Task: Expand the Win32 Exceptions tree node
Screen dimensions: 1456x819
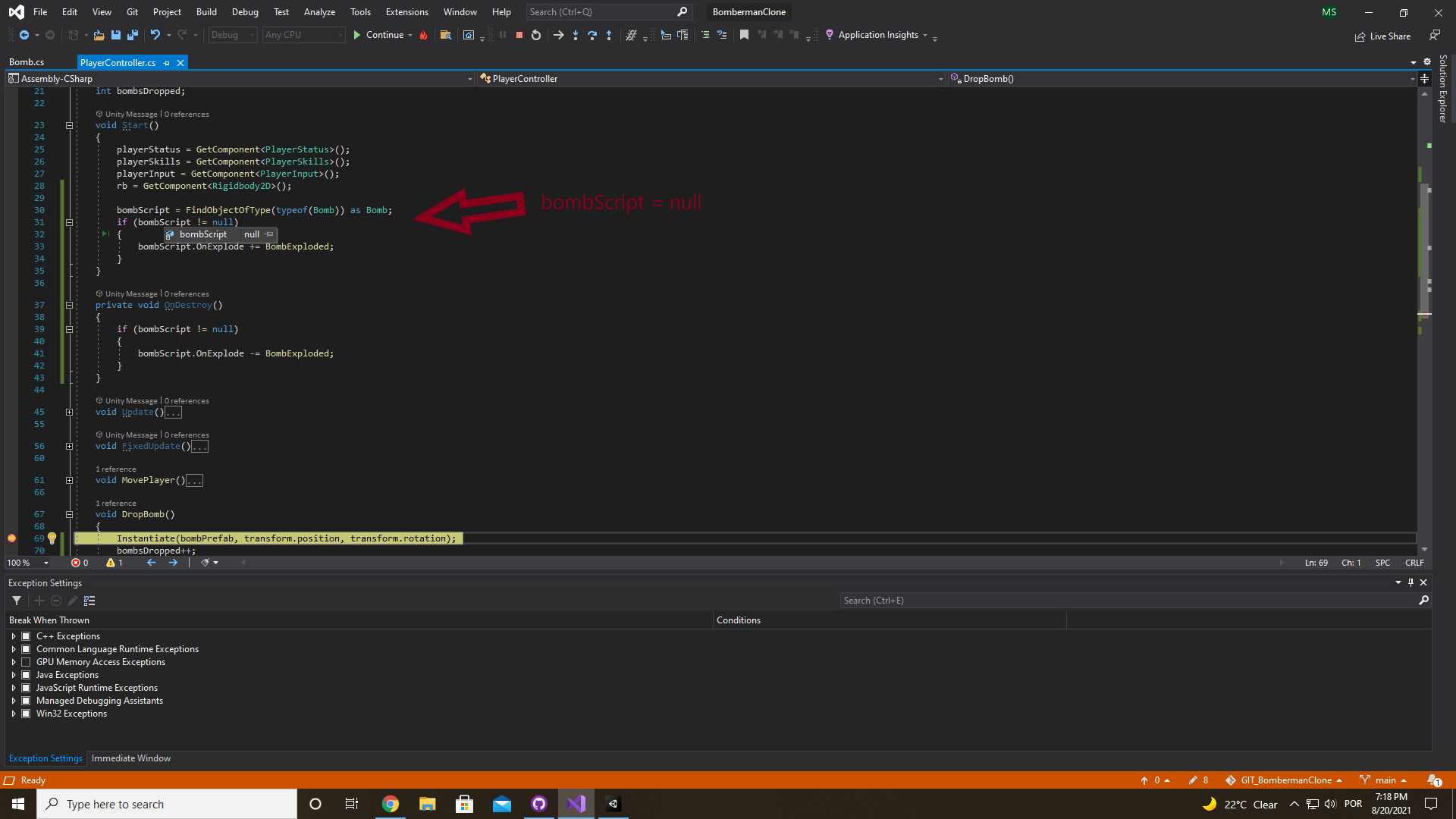Action: tap(14, 714)
